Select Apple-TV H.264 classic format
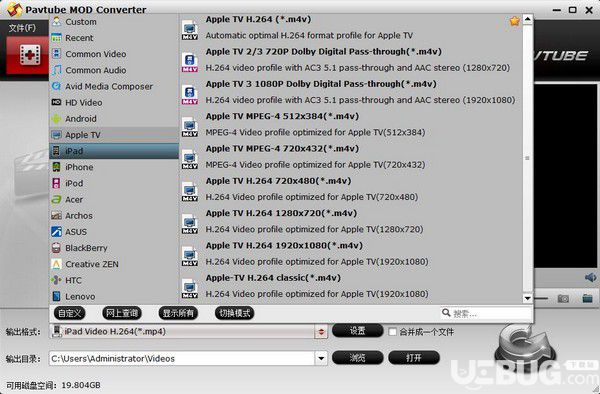 [351, 286]
